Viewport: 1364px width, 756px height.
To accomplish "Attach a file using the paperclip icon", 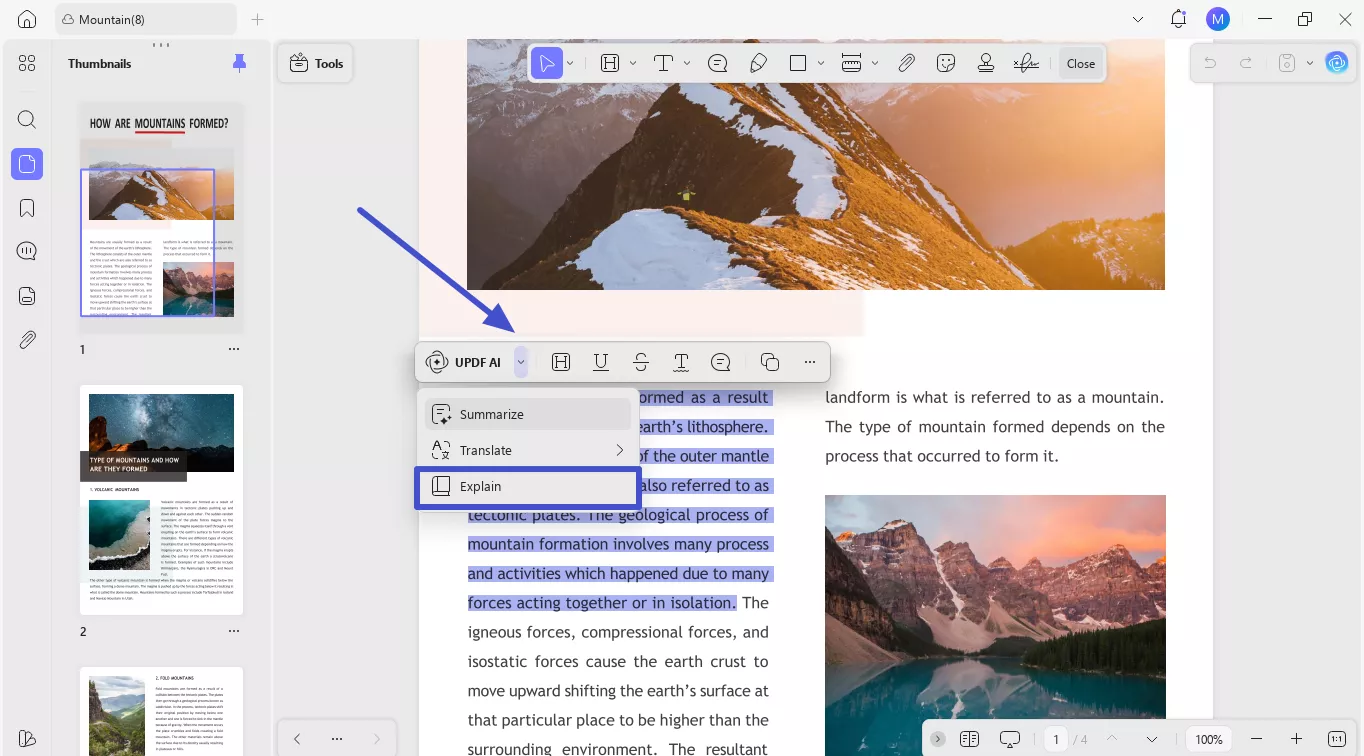I will coord(906,62).
